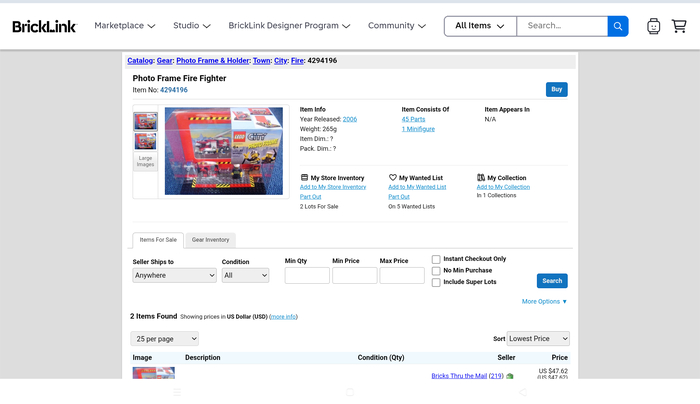
Task: Enable Instant Checkout Only checkbox
Action: point(436,259)
